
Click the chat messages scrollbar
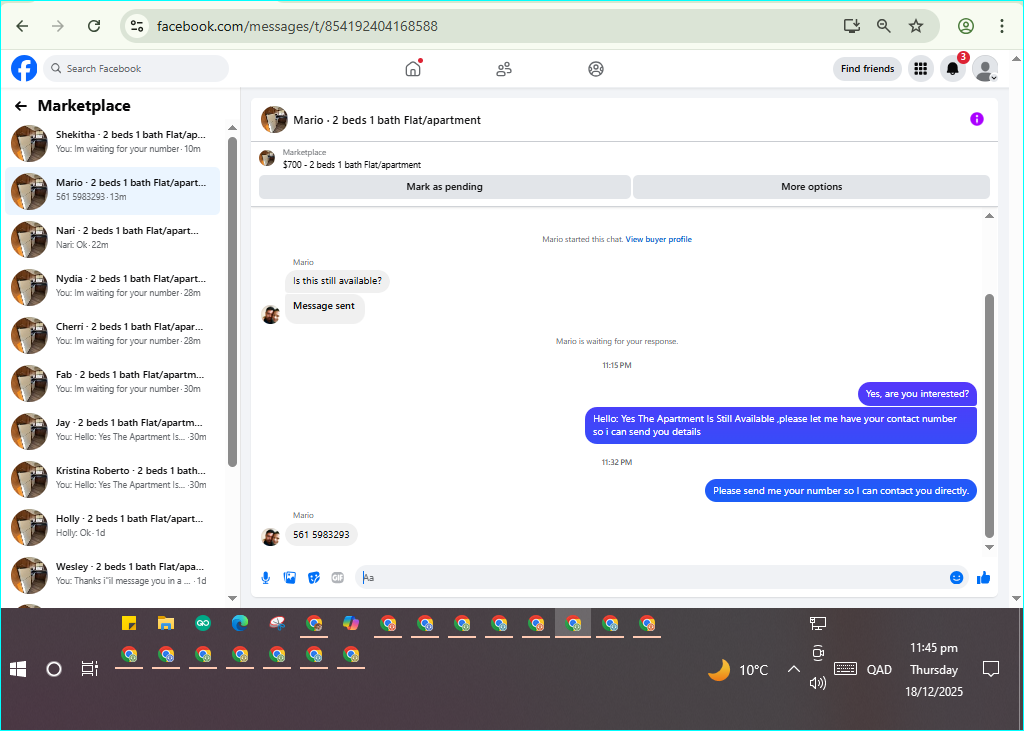click(x=989, y=415)
